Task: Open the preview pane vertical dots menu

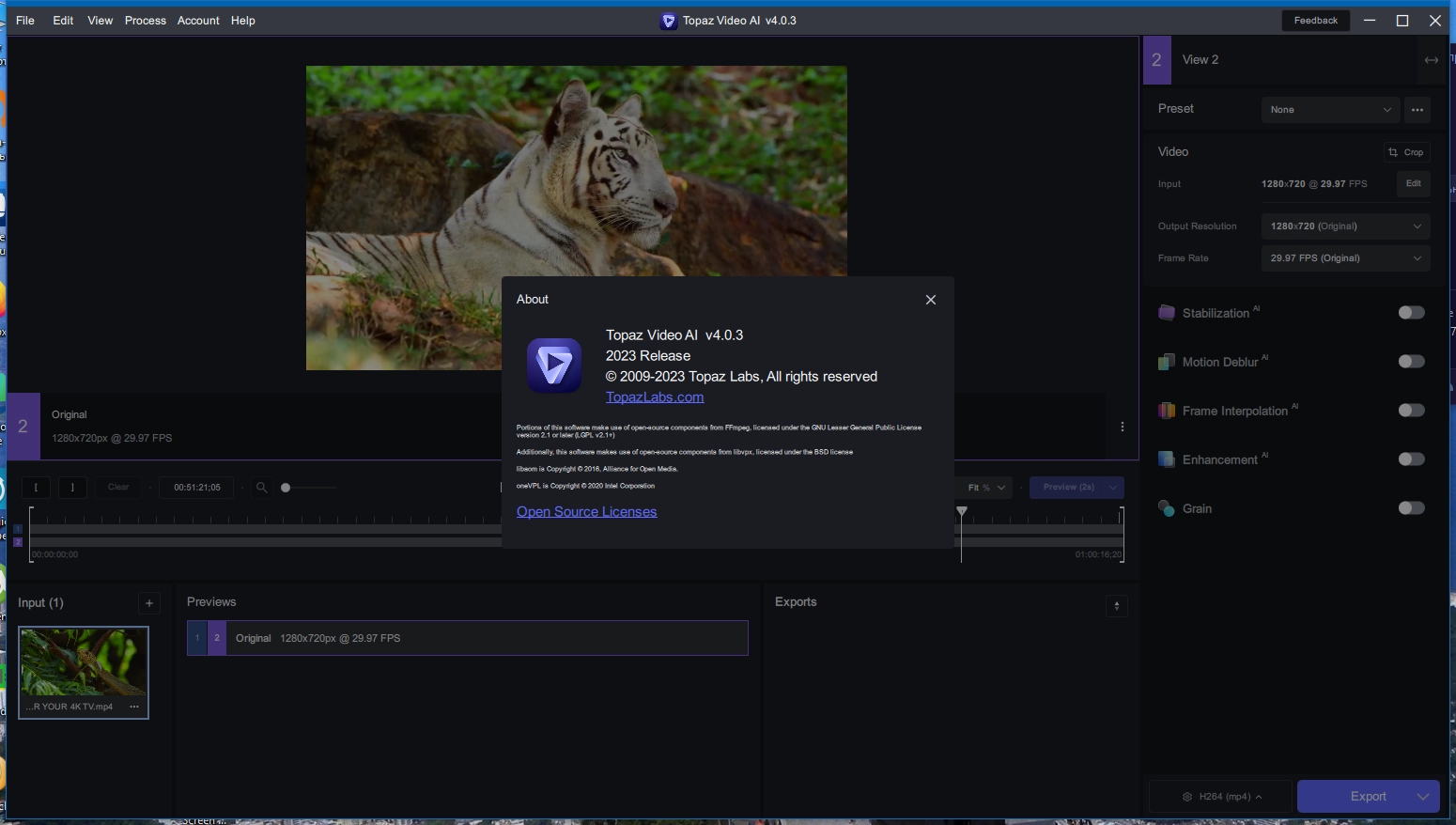Action: point(1122,427)
